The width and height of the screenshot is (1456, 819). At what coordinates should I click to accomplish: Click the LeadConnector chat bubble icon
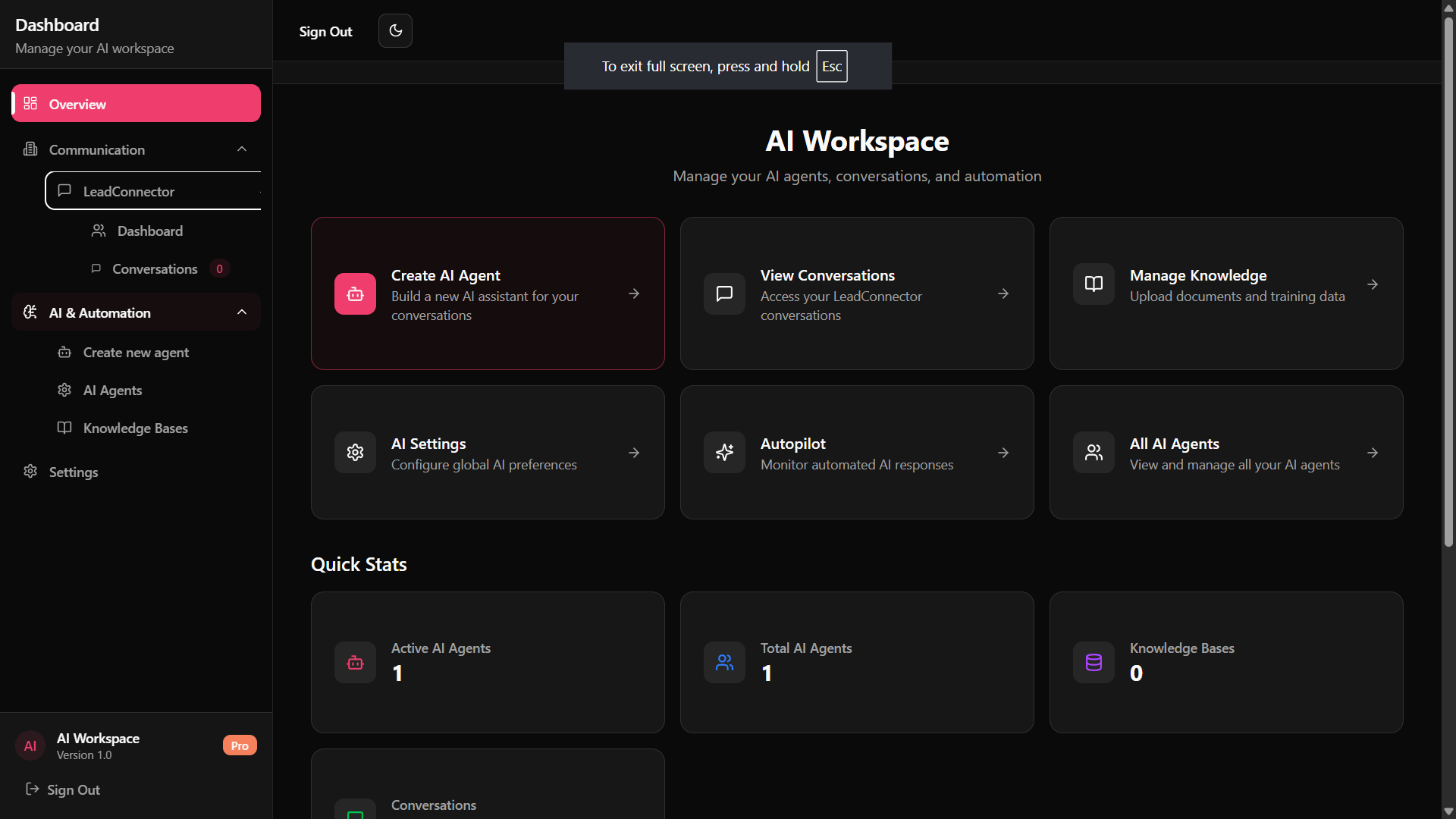(x=64, y=190)
